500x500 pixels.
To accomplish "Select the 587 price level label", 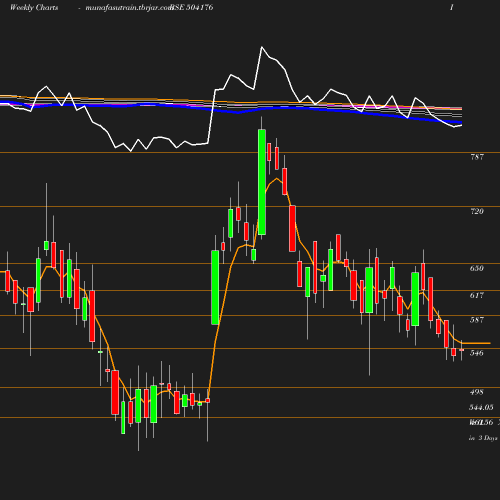I will click(477, 320).
